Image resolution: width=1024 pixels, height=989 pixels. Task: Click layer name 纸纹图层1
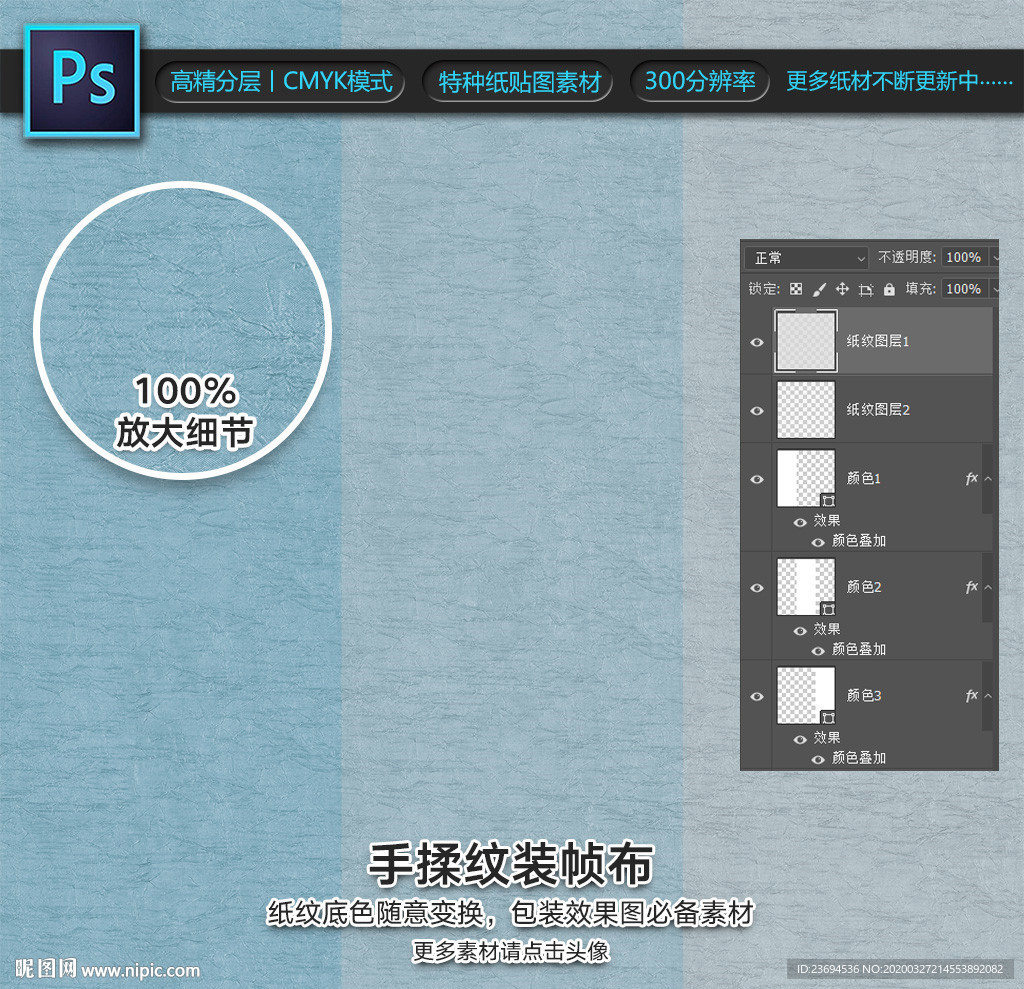tap(878, 341)
